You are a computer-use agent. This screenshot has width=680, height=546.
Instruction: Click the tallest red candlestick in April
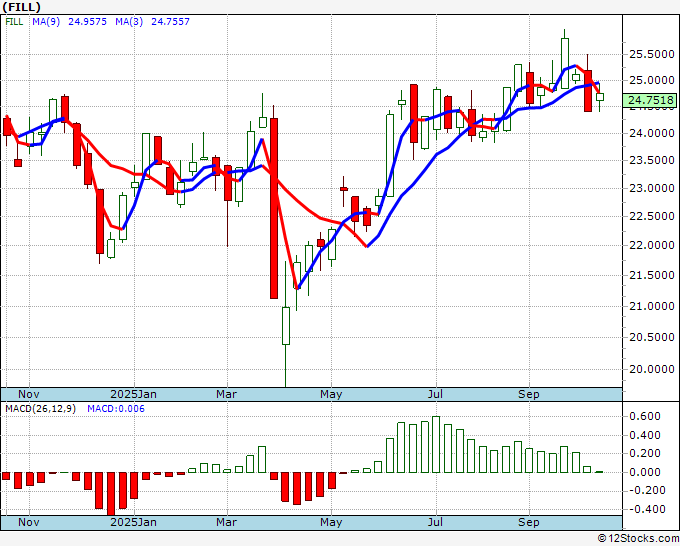[274, 208]
